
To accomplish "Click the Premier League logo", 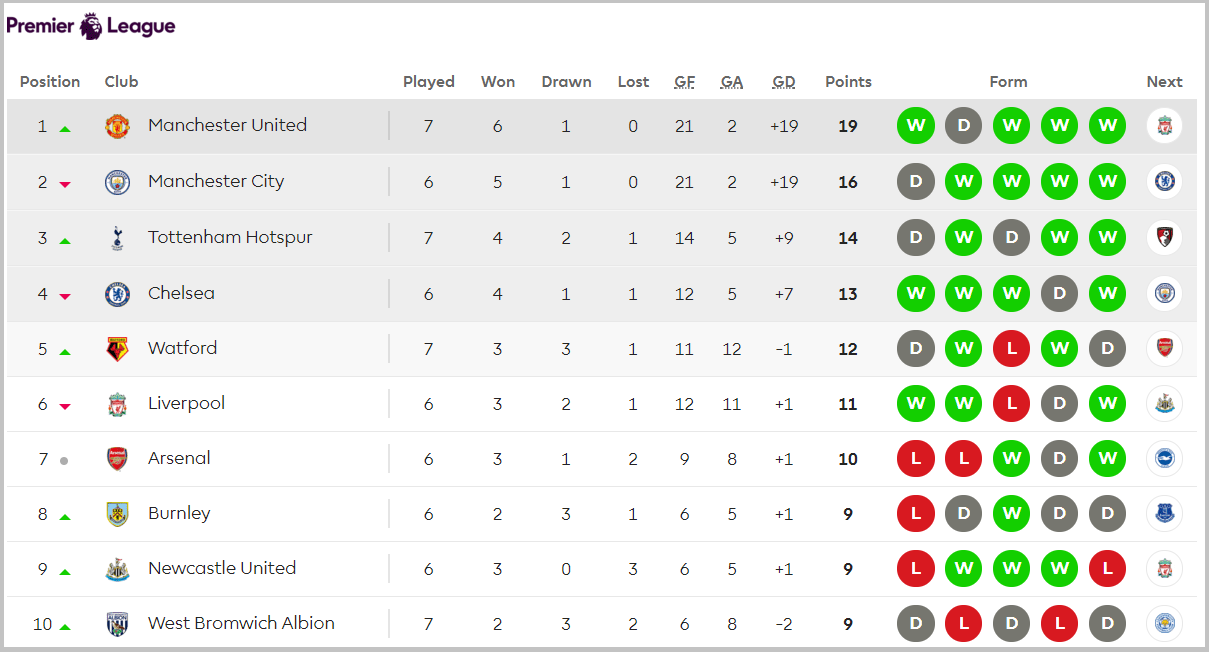I will point(91,26).
